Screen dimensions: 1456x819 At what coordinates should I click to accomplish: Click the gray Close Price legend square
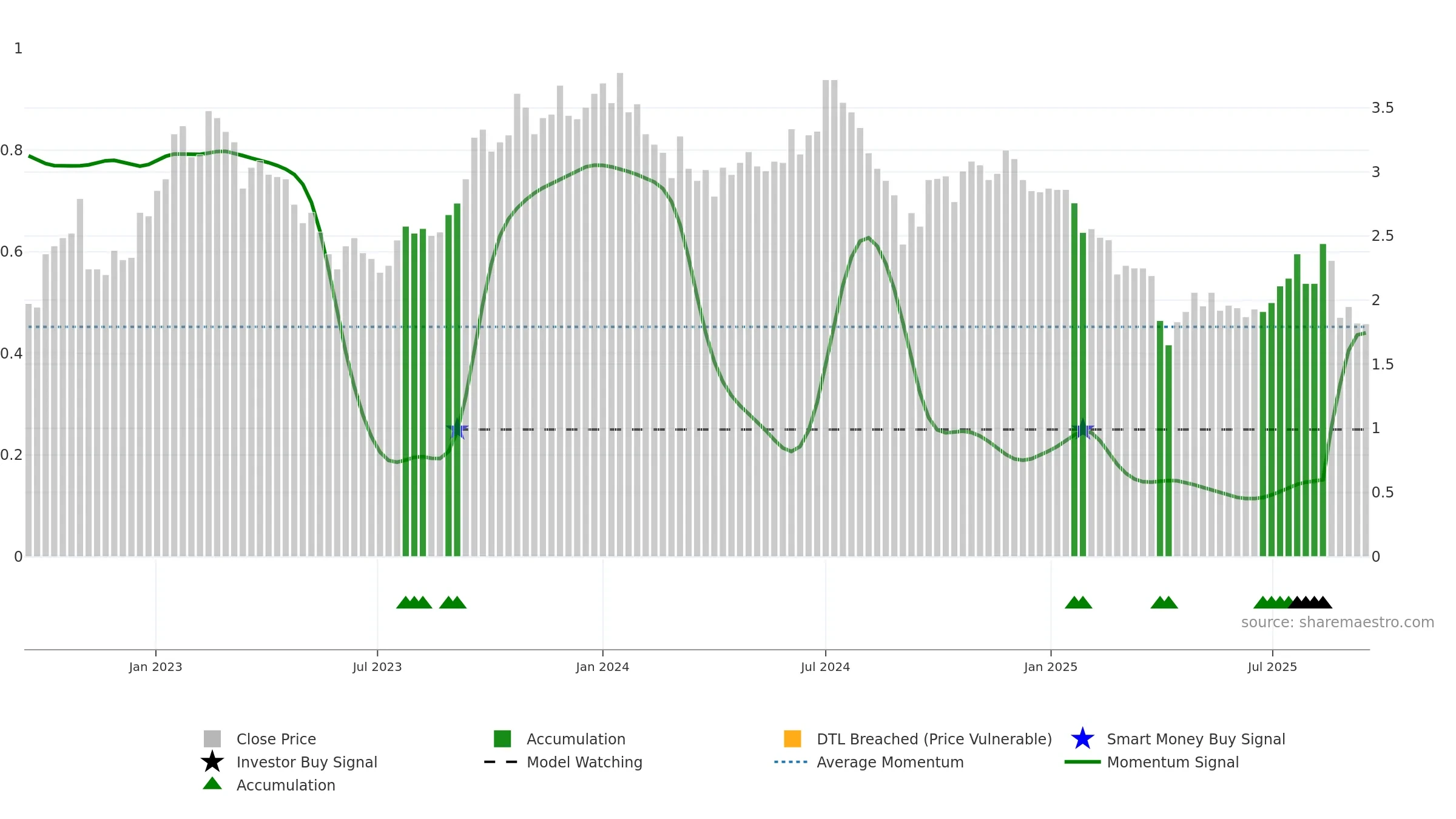[212, 738]
